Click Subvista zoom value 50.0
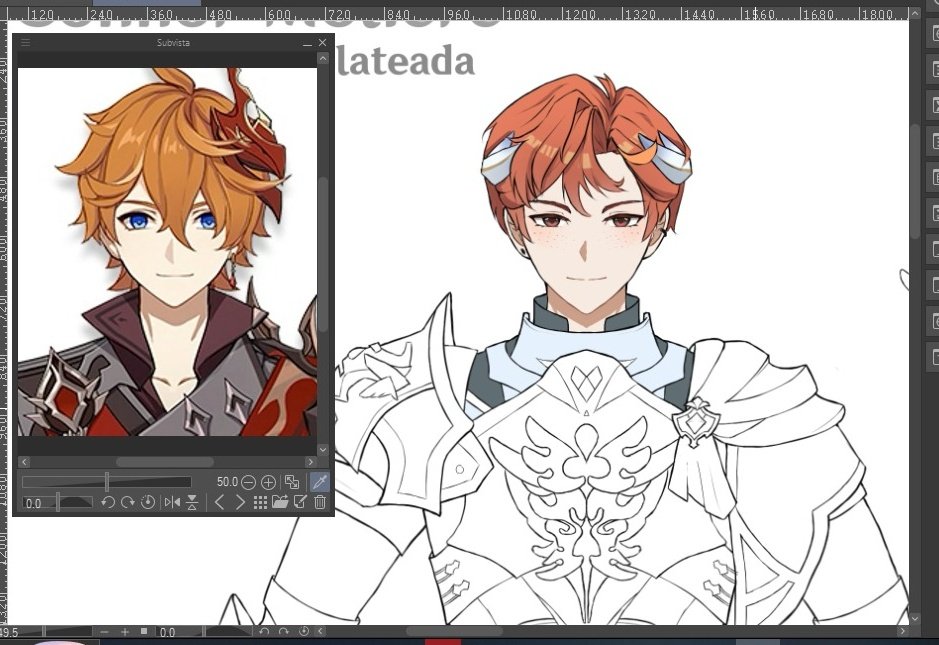The height and width of the screenshot is (645, 939). click(226, 482)
